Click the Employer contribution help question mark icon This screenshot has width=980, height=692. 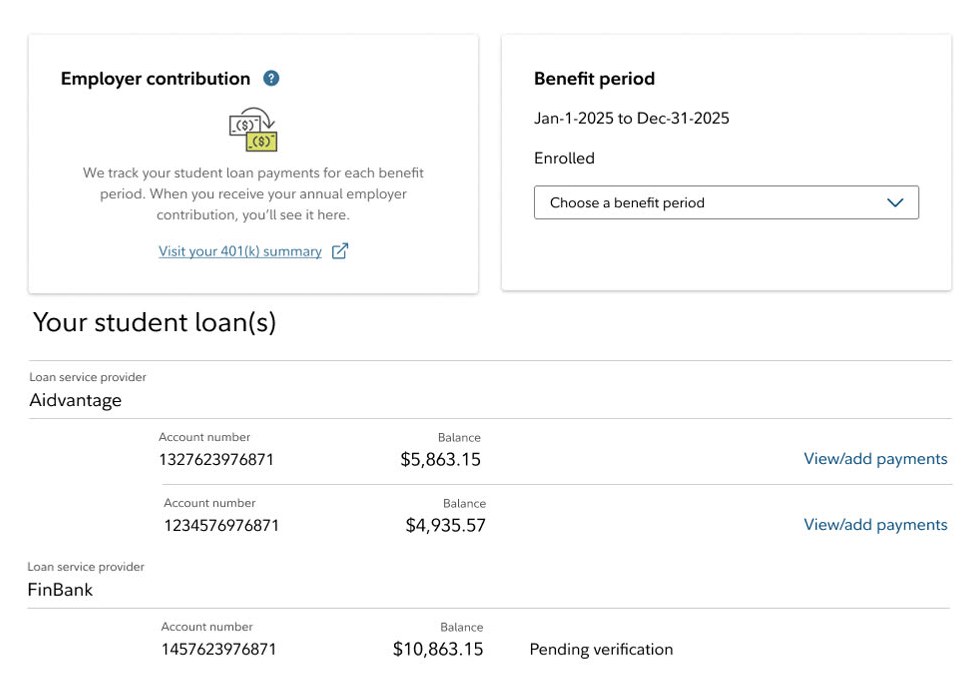click(271, 78)
